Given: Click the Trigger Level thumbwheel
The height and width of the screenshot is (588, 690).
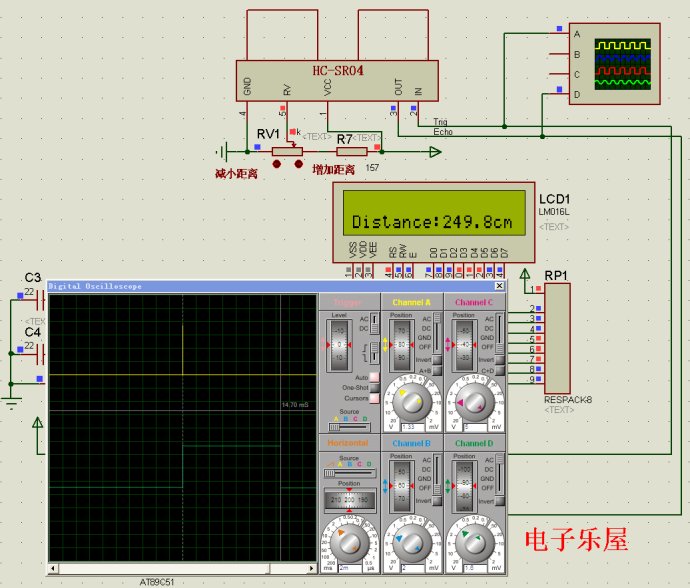Looking at the screenshot, I should pos(339,345).
